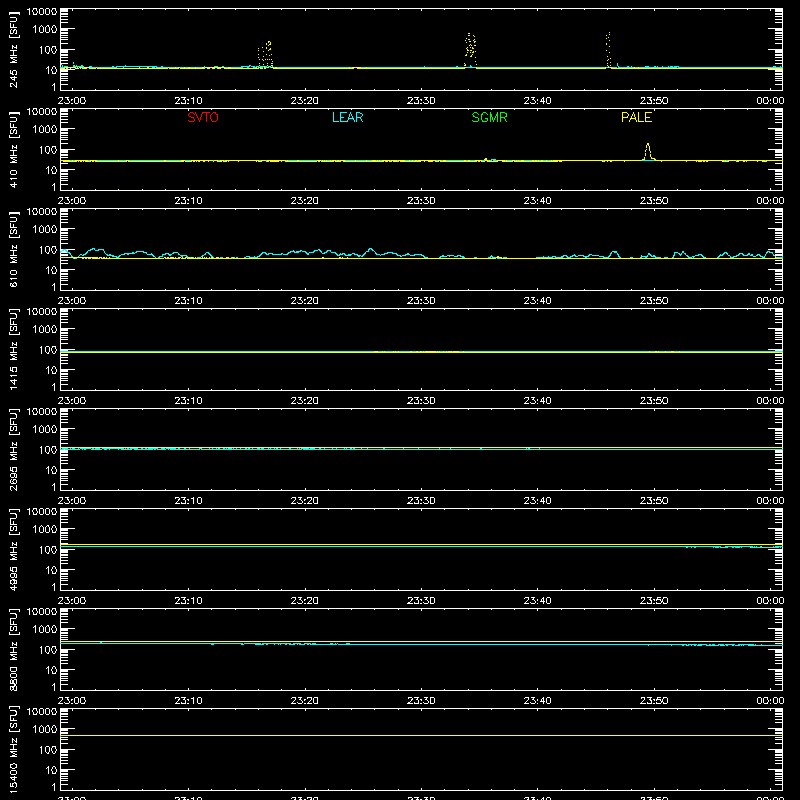Select the 410 MHz [SFU] axis label
800x800 pixels.
13,149
